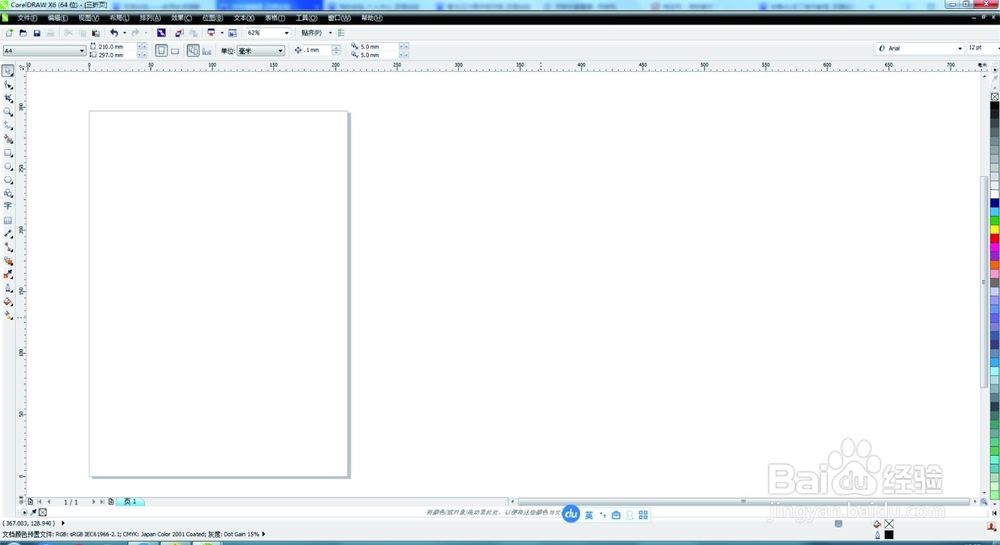Click the Baidu du IME logo

point(571,514)
